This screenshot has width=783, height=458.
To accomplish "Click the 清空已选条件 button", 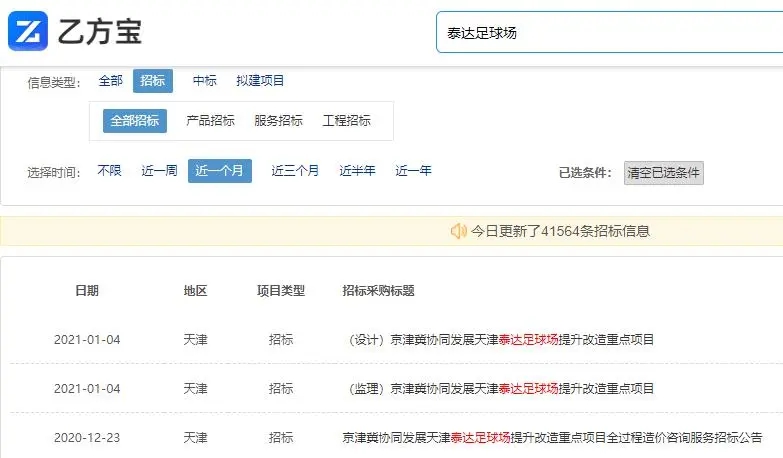I will click(x=664, y=173).
